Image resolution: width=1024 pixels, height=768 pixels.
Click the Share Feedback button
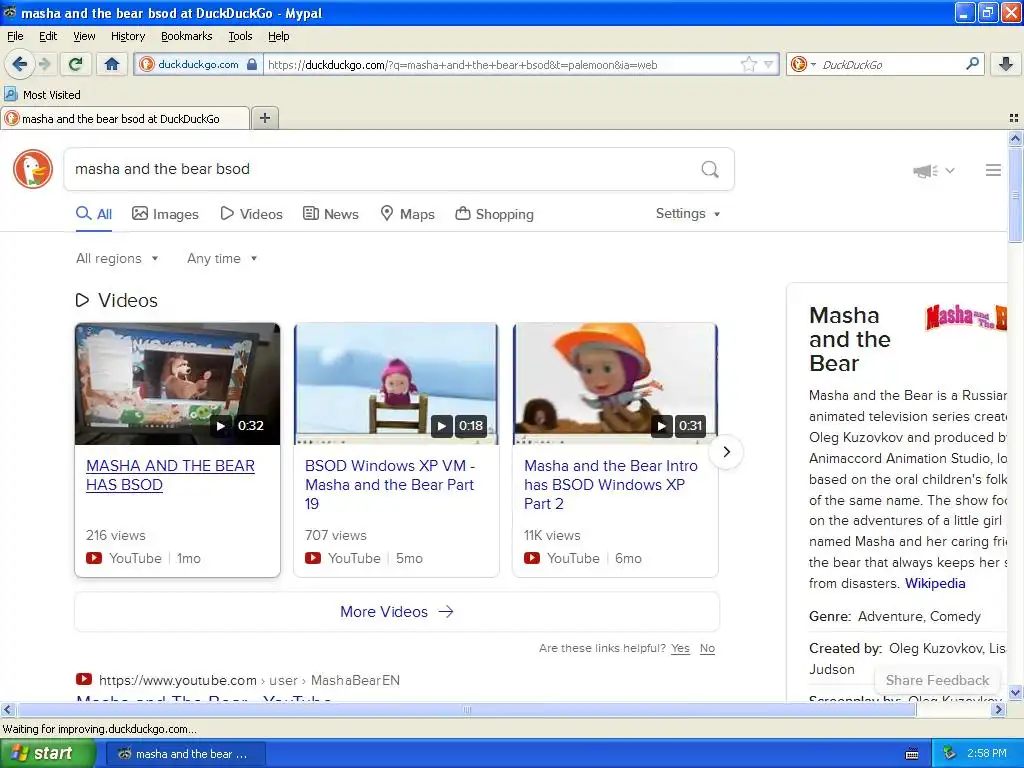[x=937, y=680]
